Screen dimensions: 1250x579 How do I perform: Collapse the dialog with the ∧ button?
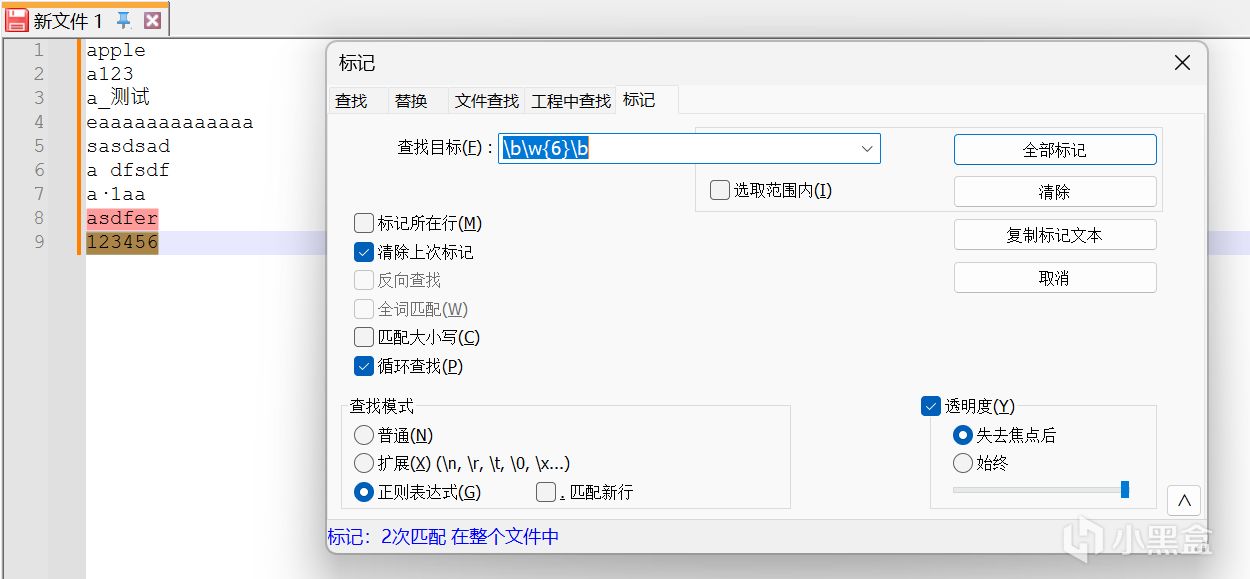click(x=1183, y=500)
